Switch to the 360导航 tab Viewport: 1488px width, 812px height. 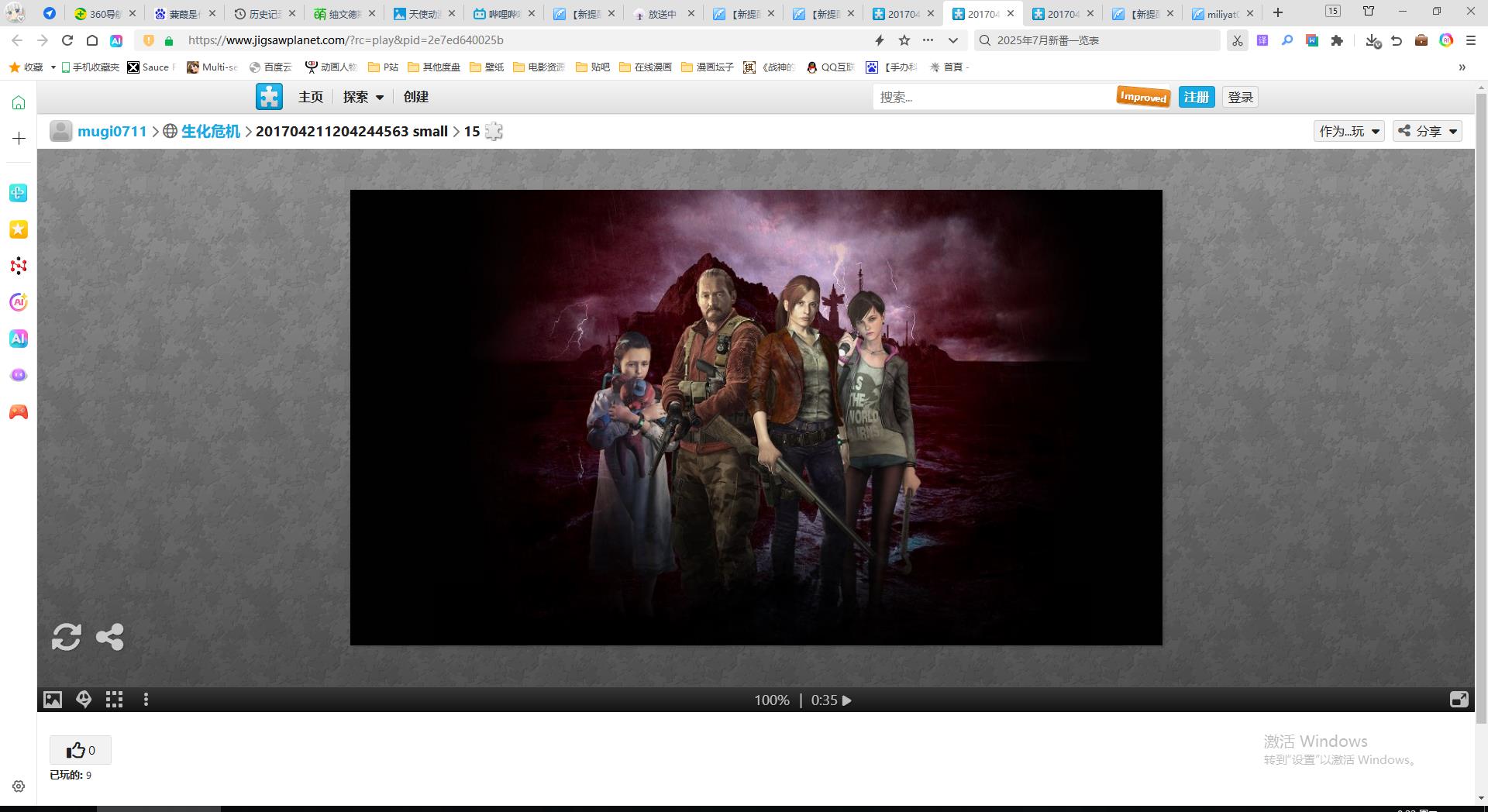tap(106, 13)
